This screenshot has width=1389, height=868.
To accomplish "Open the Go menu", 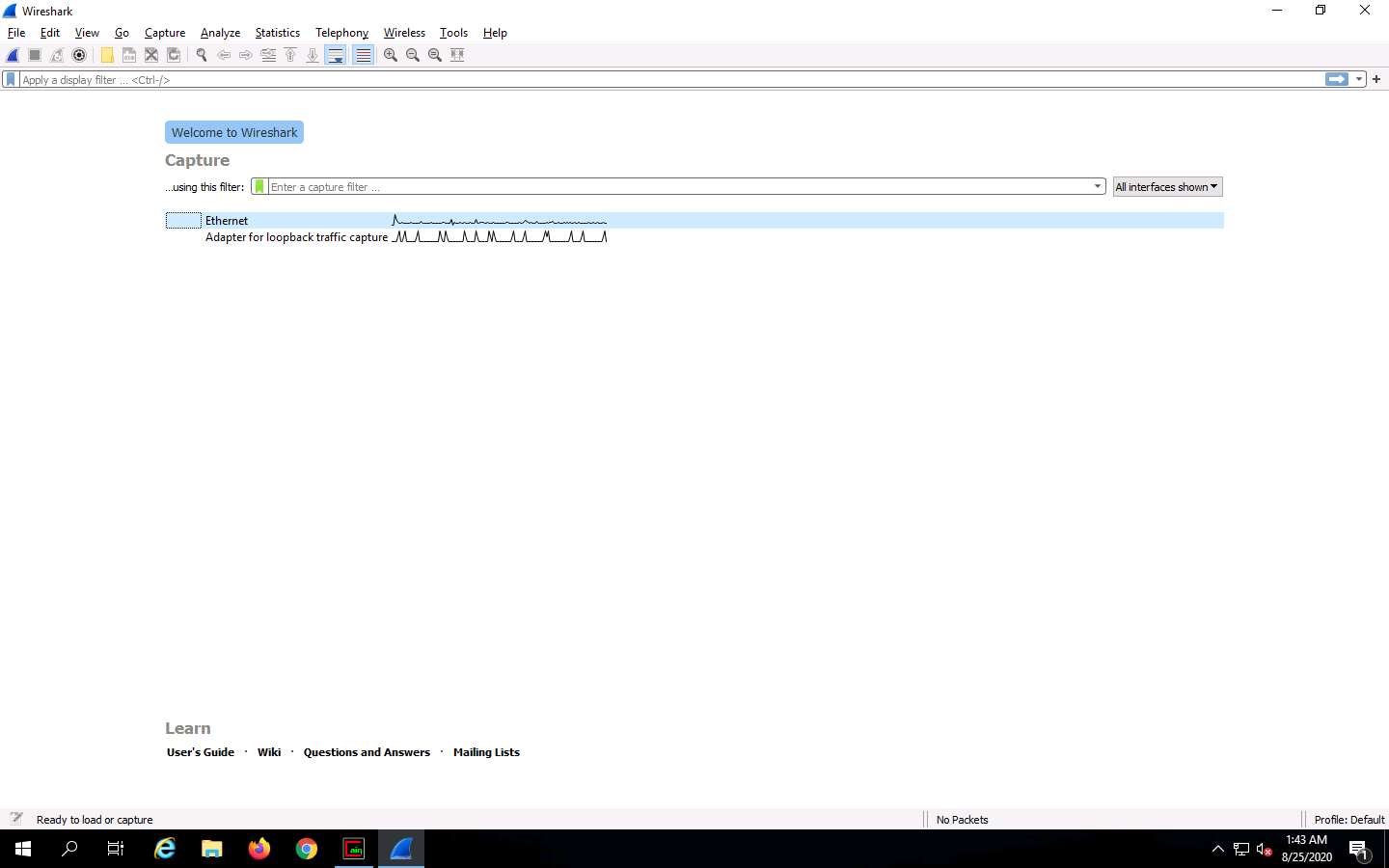I will 122,33.
